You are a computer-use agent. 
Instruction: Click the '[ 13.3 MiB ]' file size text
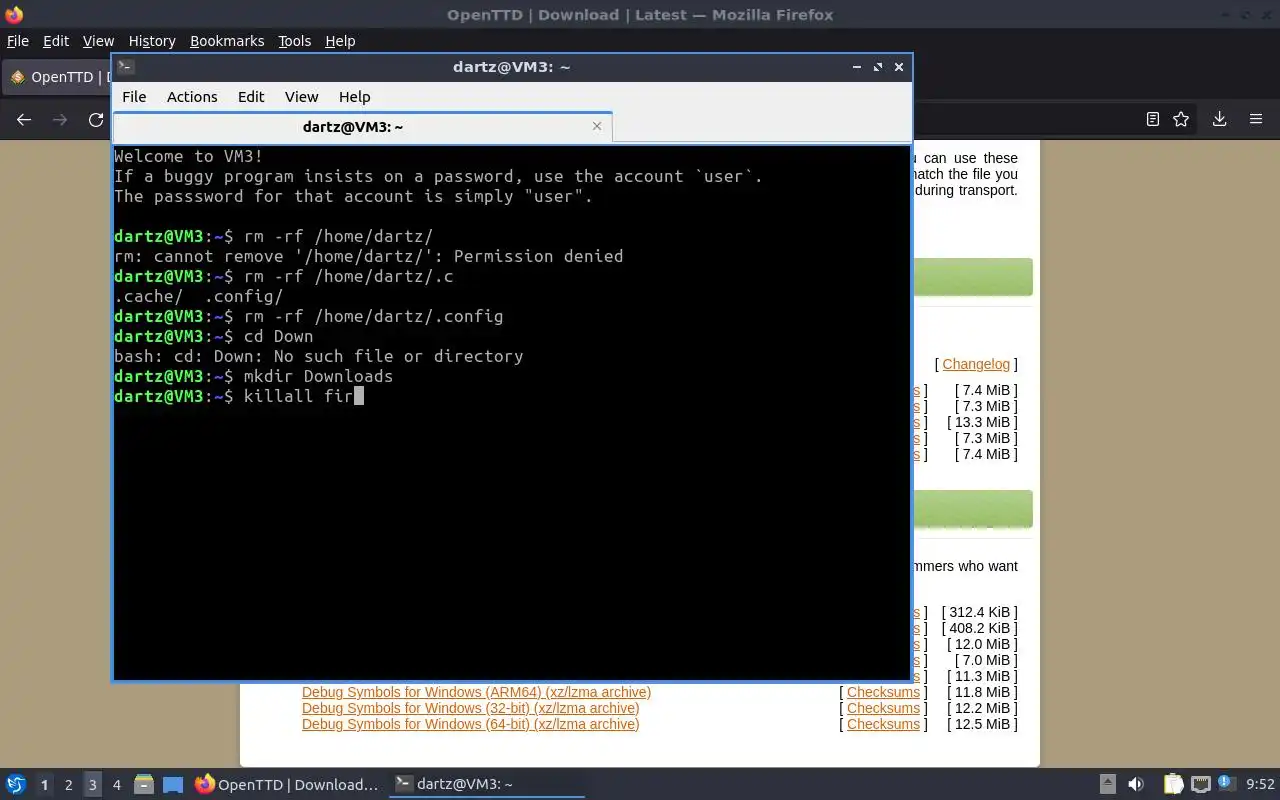[x=982, y=422]
